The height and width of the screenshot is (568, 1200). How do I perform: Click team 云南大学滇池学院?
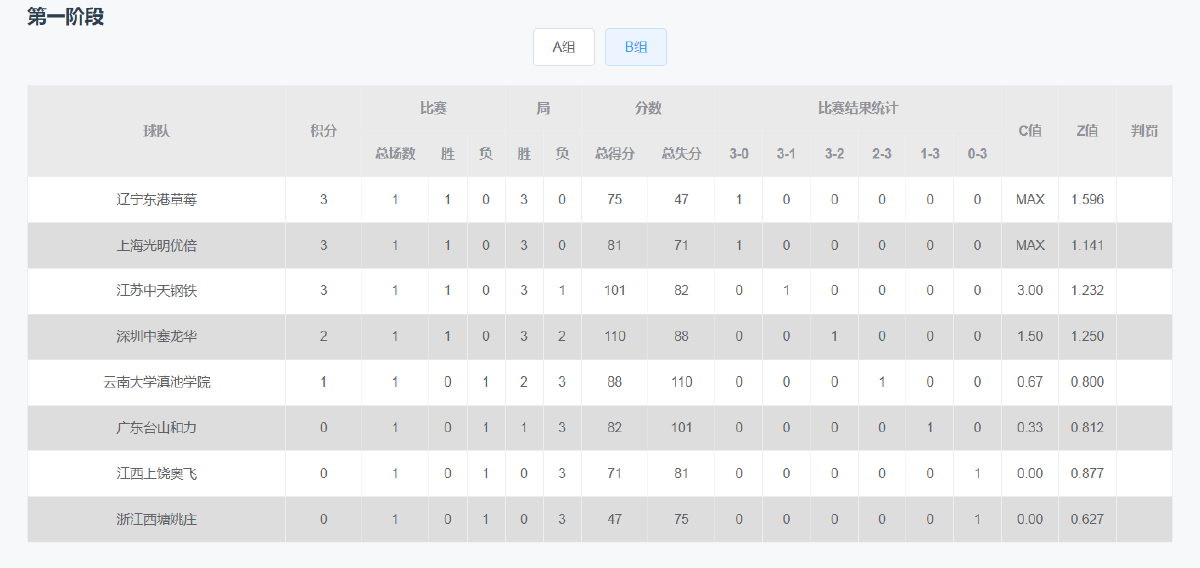coord(157,382)
